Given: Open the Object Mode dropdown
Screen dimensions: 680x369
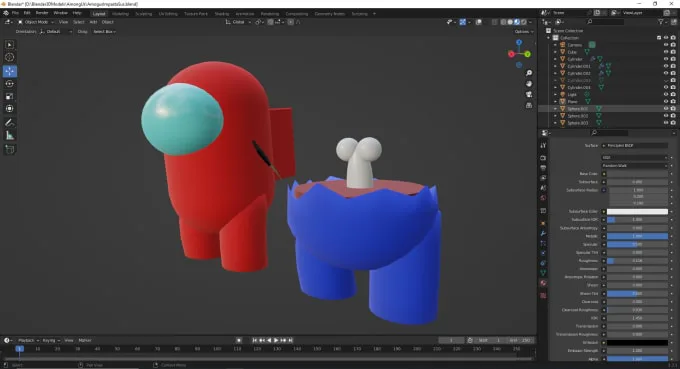Looking at the screenshot, I should tap(36, 22).
